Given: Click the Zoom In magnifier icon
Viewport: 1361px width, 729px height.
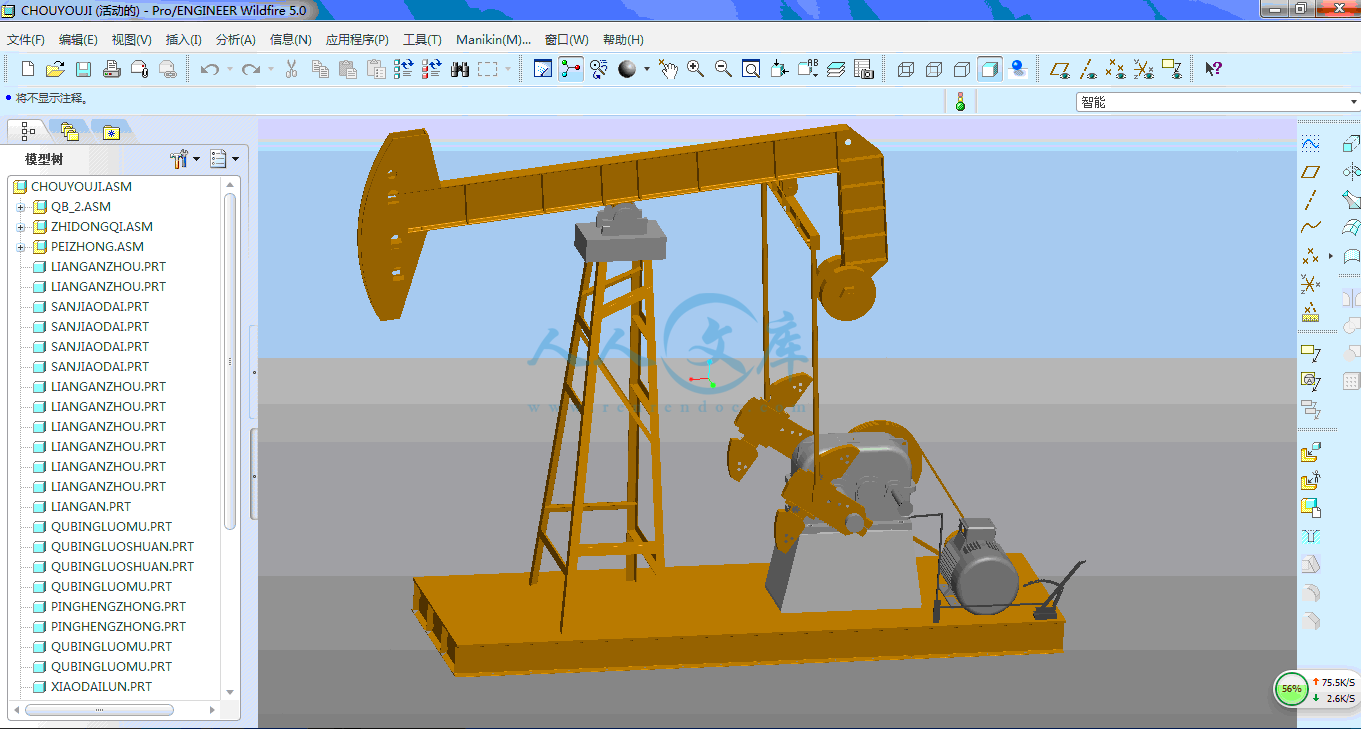Looking at the screenshot, I should [696, 69].
